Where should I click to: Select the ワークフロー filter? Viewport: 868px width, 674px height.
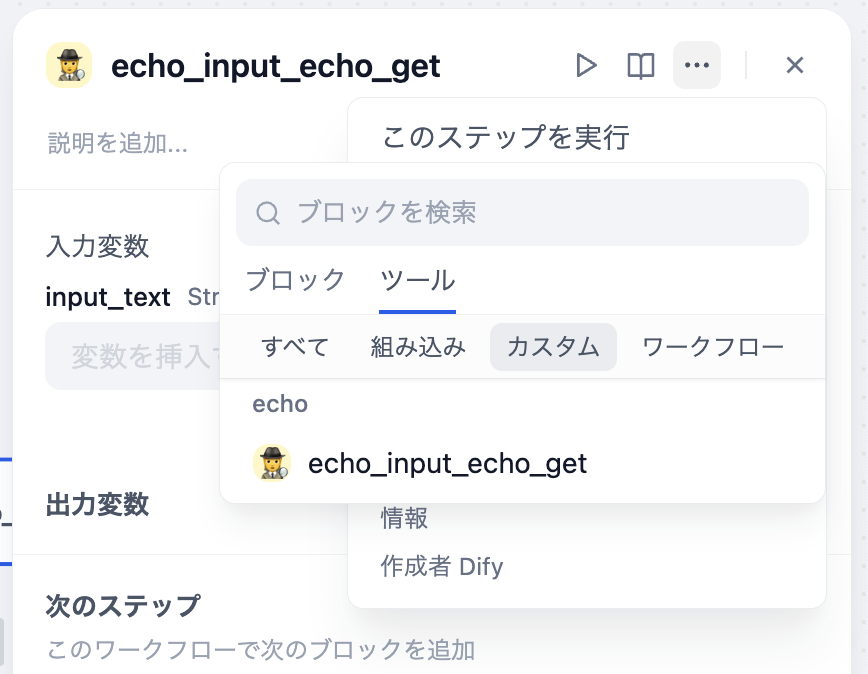tap(713, 347)
